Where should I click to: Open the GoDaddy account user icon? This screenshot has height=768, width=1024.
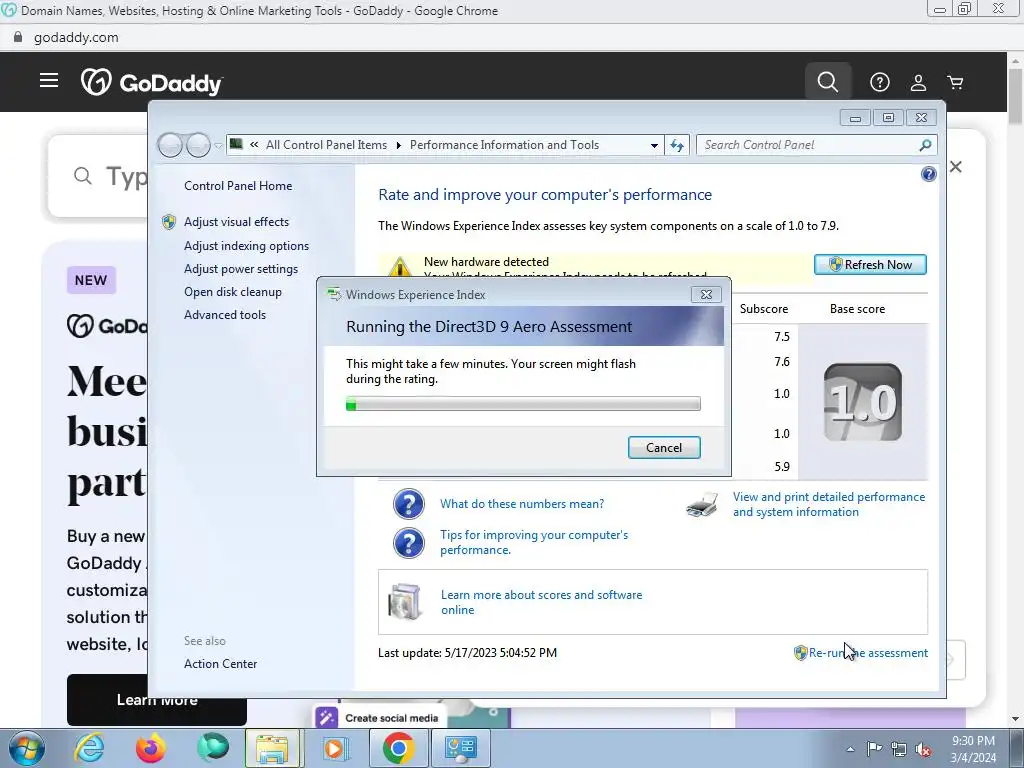[x=918, y=82]
